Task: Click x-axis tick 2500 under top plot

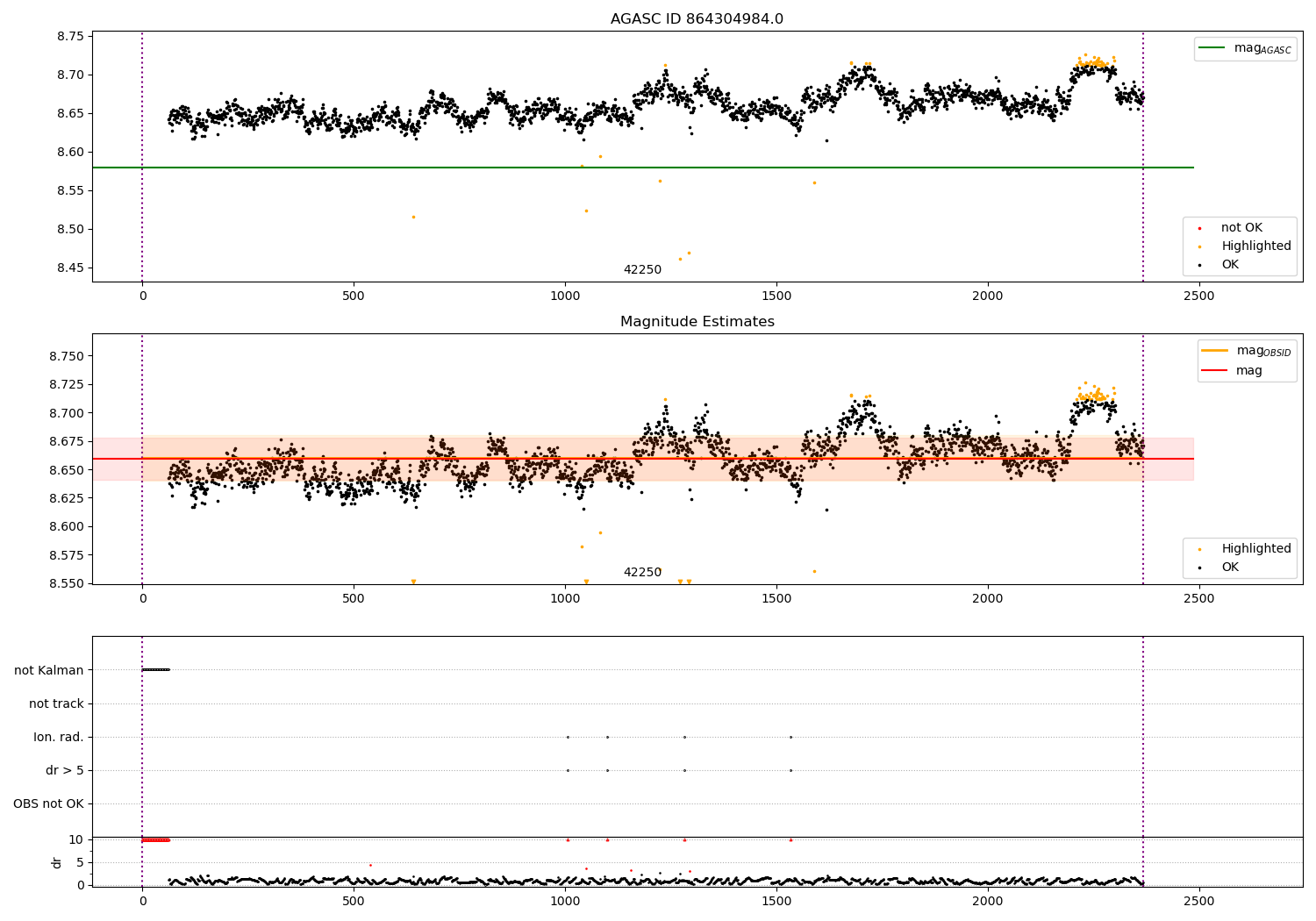Action: click(x=1199, y=296)
